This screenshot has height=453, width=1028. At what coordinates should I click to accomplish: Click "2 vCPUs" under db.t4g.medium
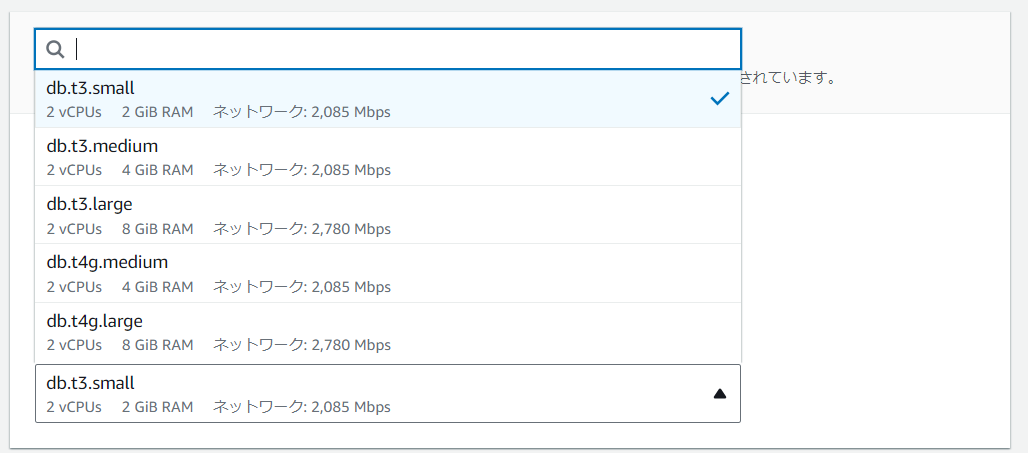[x=74, y=287]
